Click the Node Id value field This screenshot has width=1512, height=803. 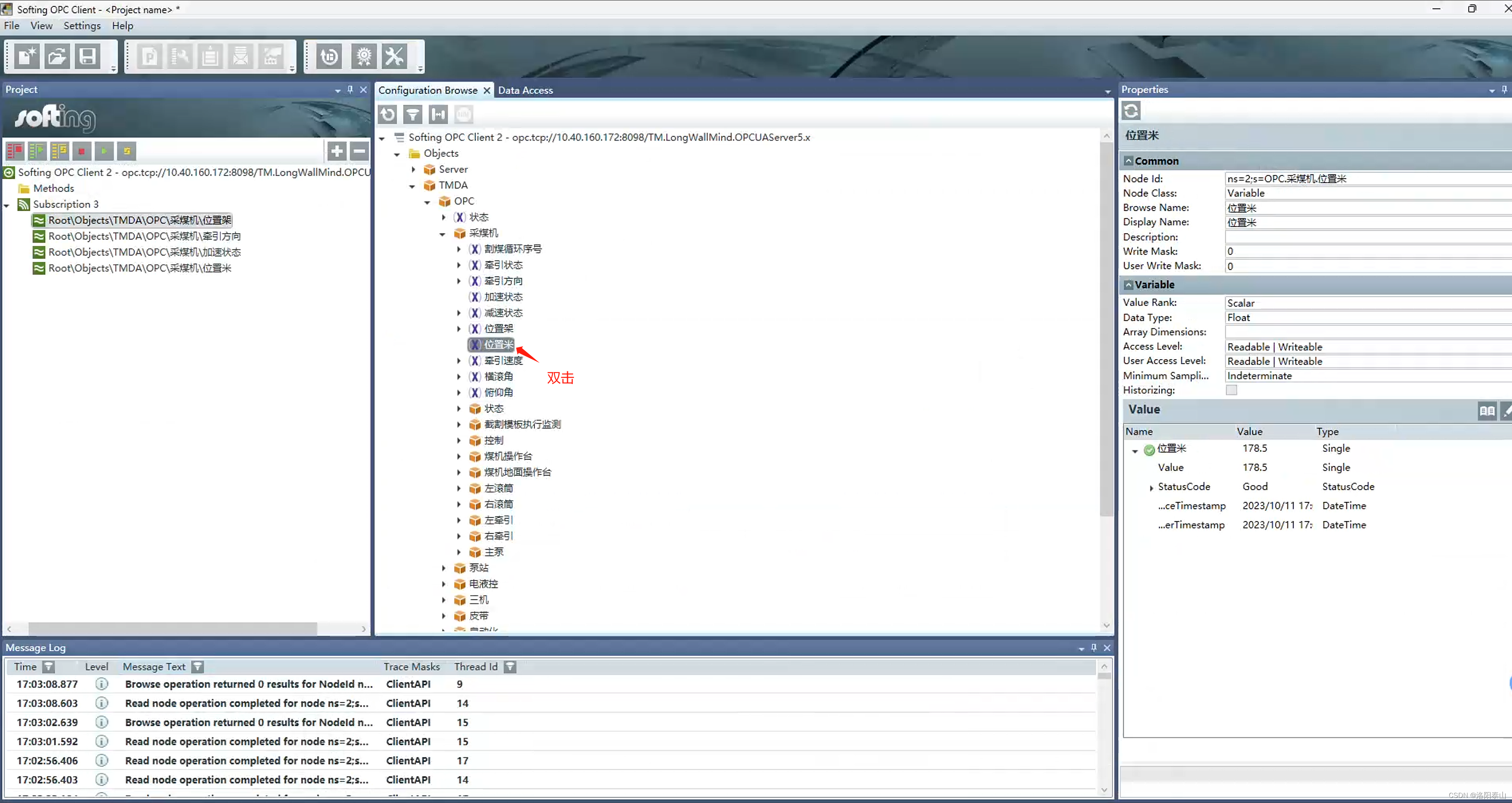click(1368, 178)
